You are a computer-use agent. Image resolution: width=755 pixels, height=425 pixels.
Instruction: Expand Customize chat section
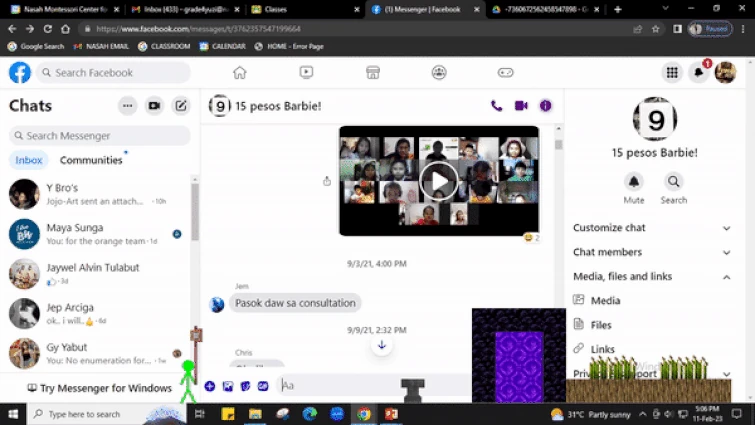(x=652, y=228)
